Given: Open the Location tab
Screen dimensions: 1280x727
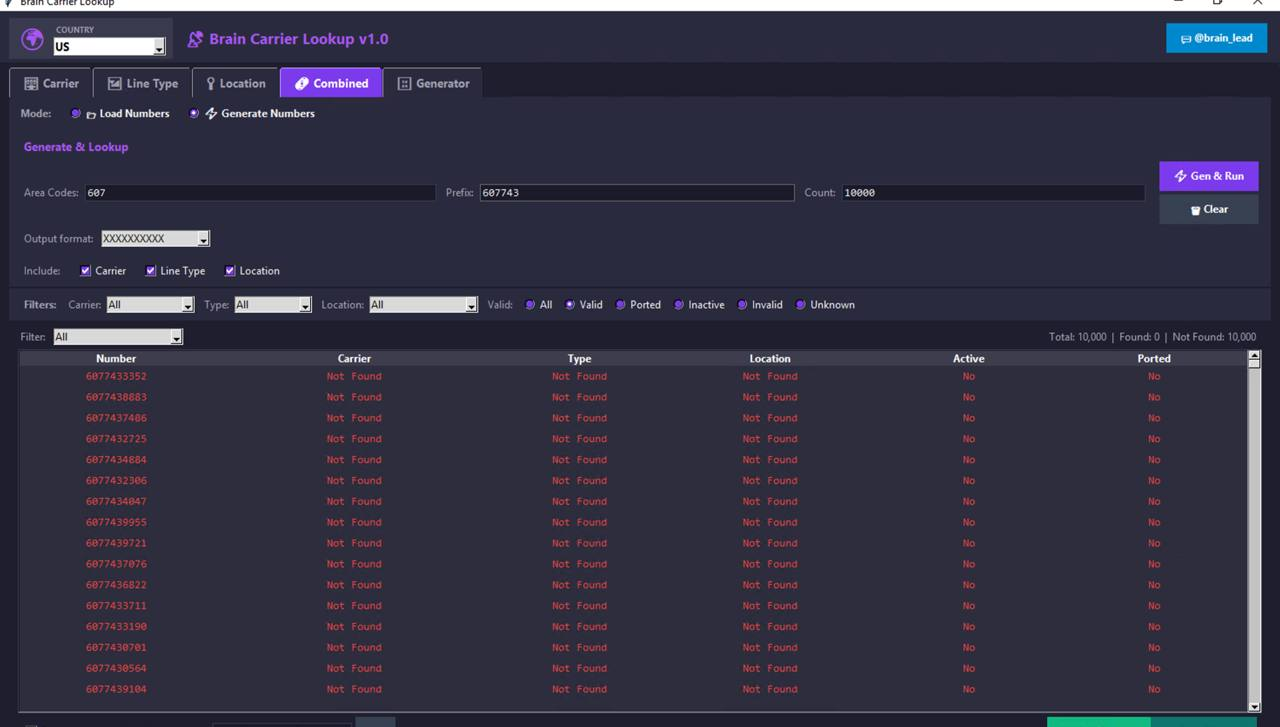Looking at the screenshot, I should coord(236,83).
